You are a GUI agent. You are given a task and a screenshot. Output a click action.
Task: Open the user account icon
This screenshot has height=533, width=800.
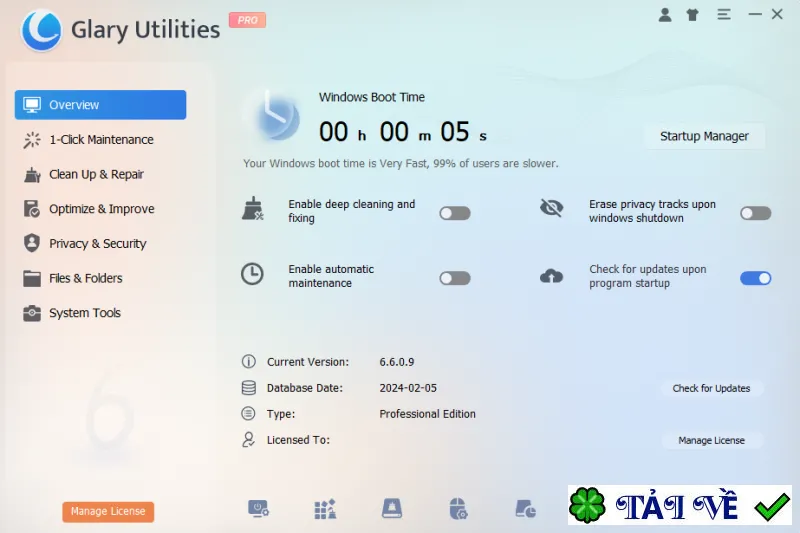pyautogui.click(x=664, y=15)
